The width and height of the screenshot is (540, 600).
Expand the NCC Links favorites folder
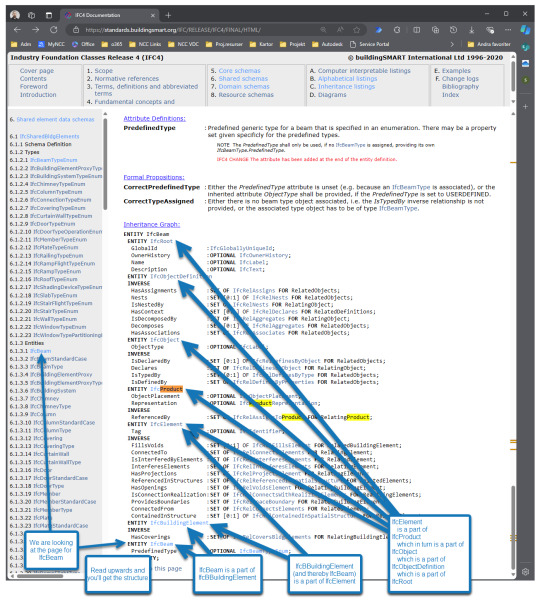(x=145, y=44)
